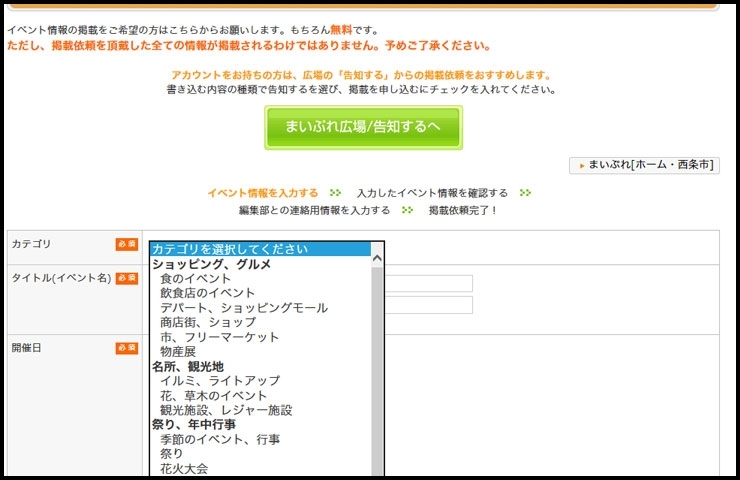Click the green まいぷれ広場/告知するへ button
The width and height of the screenshot is (740, 480).
[363, 126]
